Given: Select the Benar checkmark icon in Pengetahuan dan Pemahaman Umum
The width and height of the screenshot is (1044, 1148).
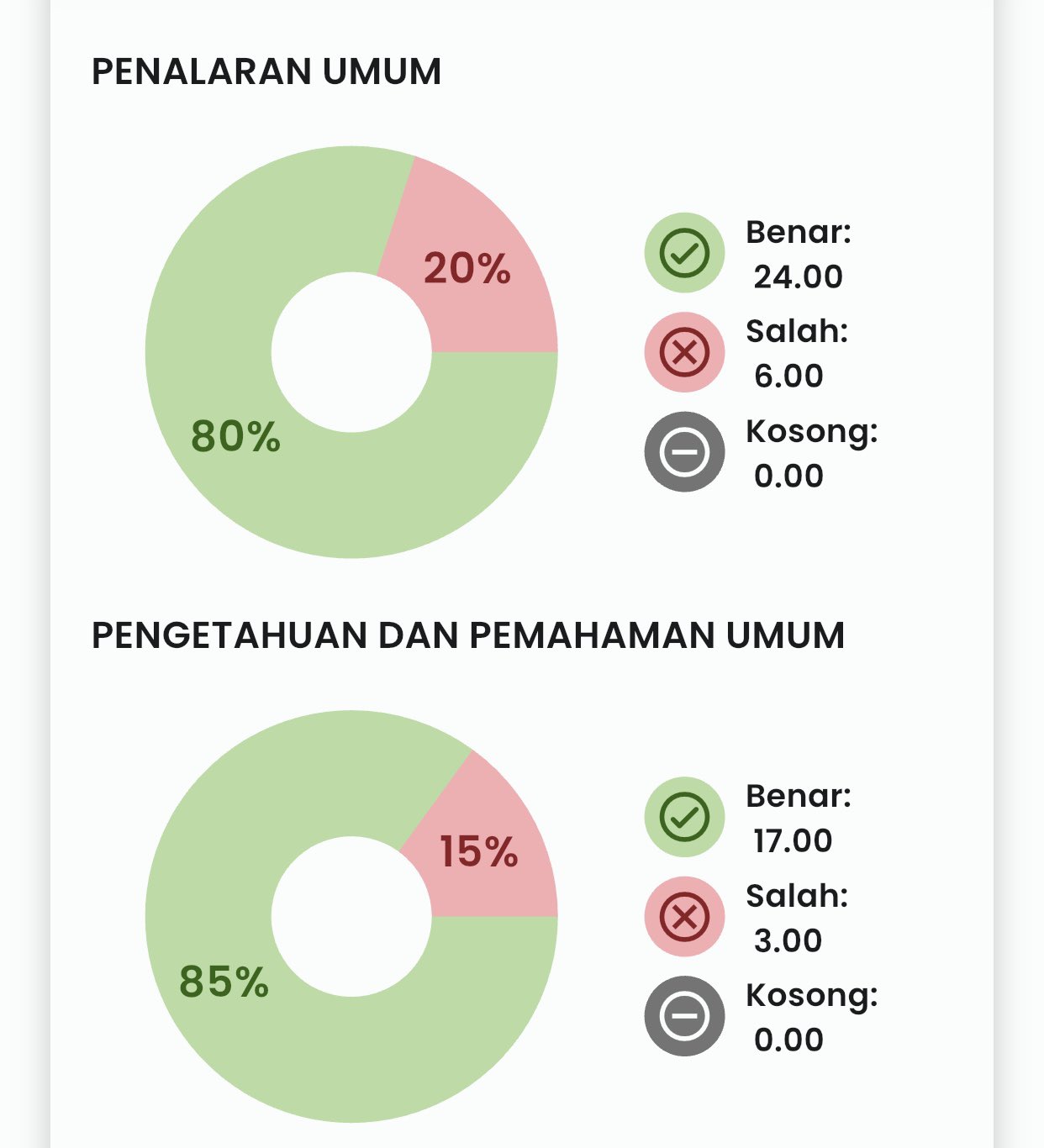Looking at the screenshot, I should 684,817.
